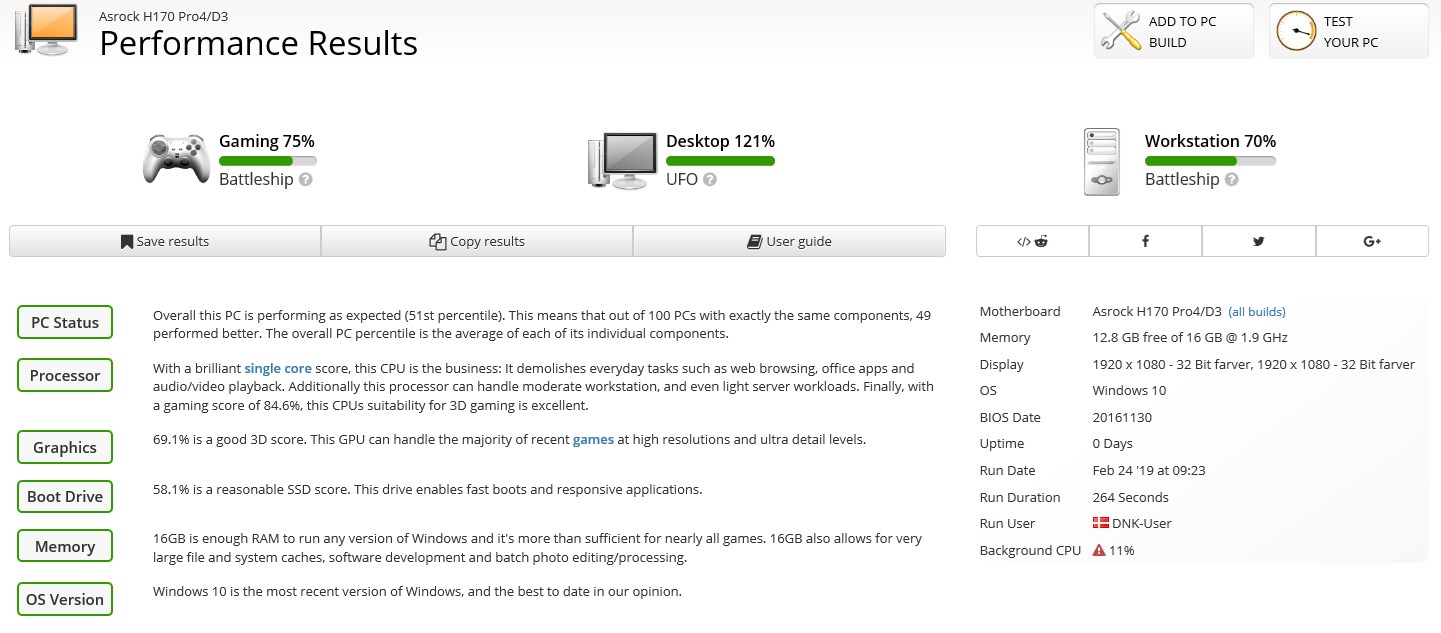Open the User guide
Viewport: 1441px width, 633px height.
pos(789,241)
